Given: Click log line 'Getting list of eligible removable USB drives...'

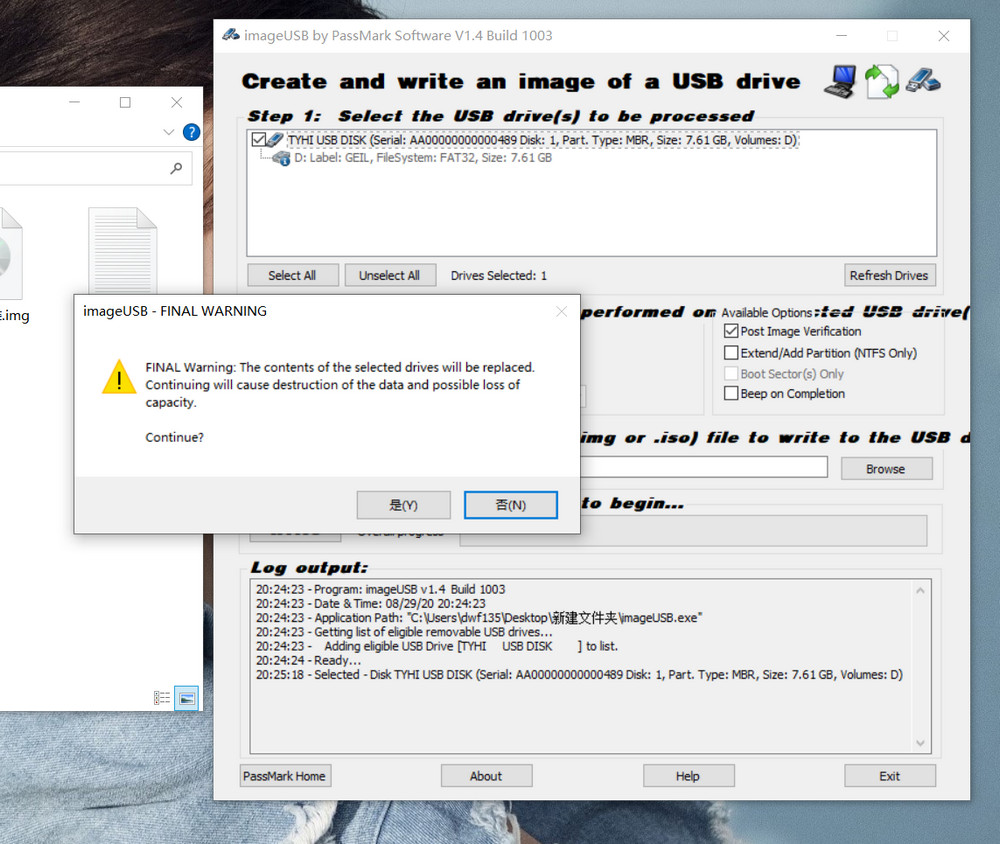Looking at the screenshot, I should [404, 632].
